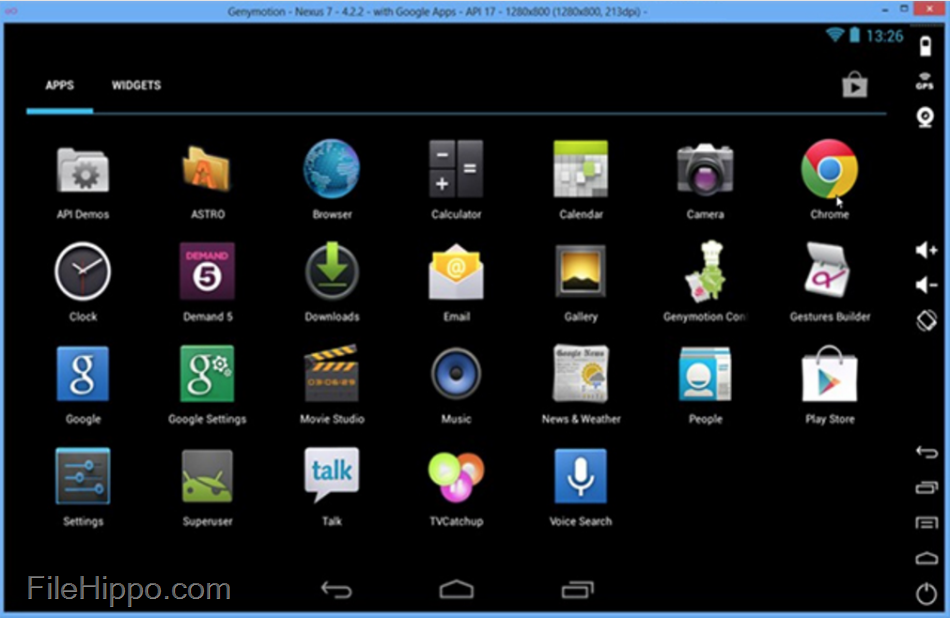Image resolution: width=950 pixels, height=618 pixels.
Task: Minimize the Genymotion window
Action: point(885,10)
